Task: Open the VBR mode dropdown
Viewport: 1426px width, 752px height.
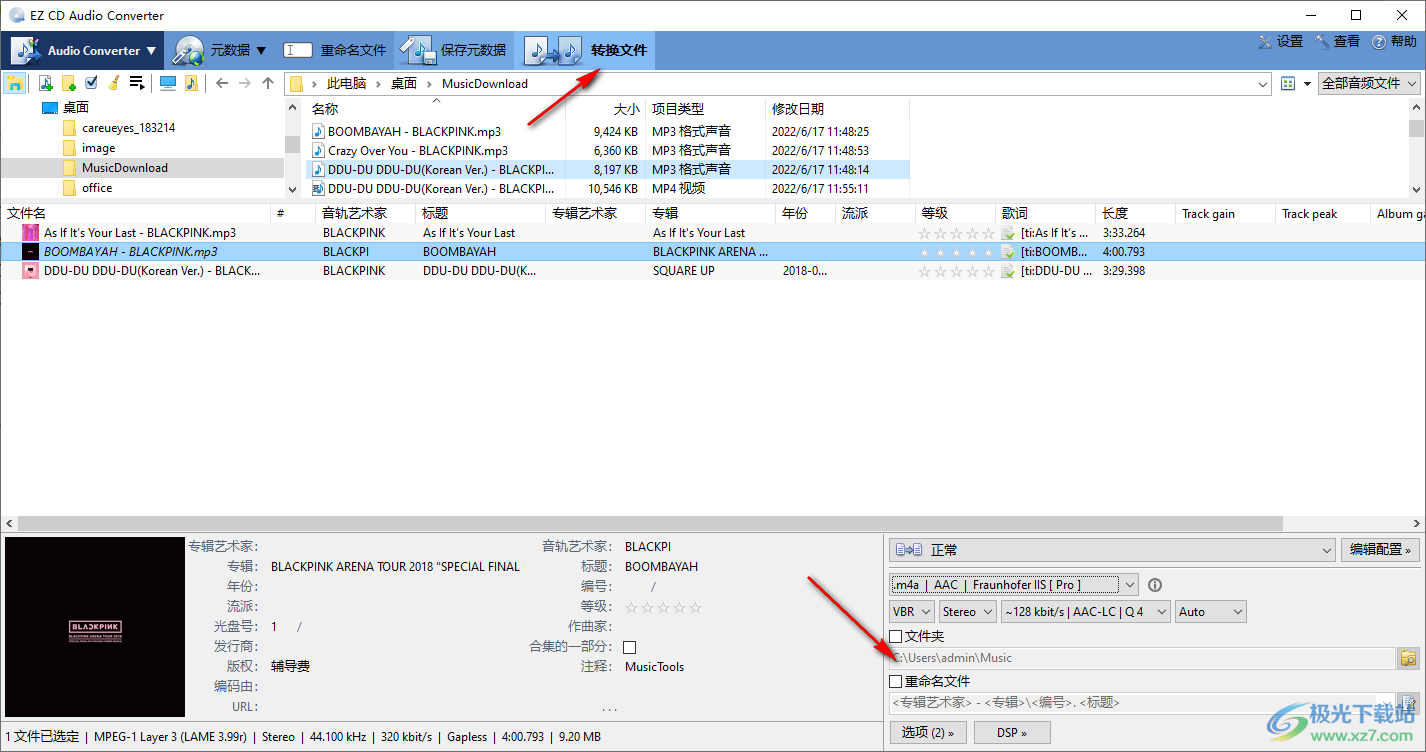Action: pos(912,612)
